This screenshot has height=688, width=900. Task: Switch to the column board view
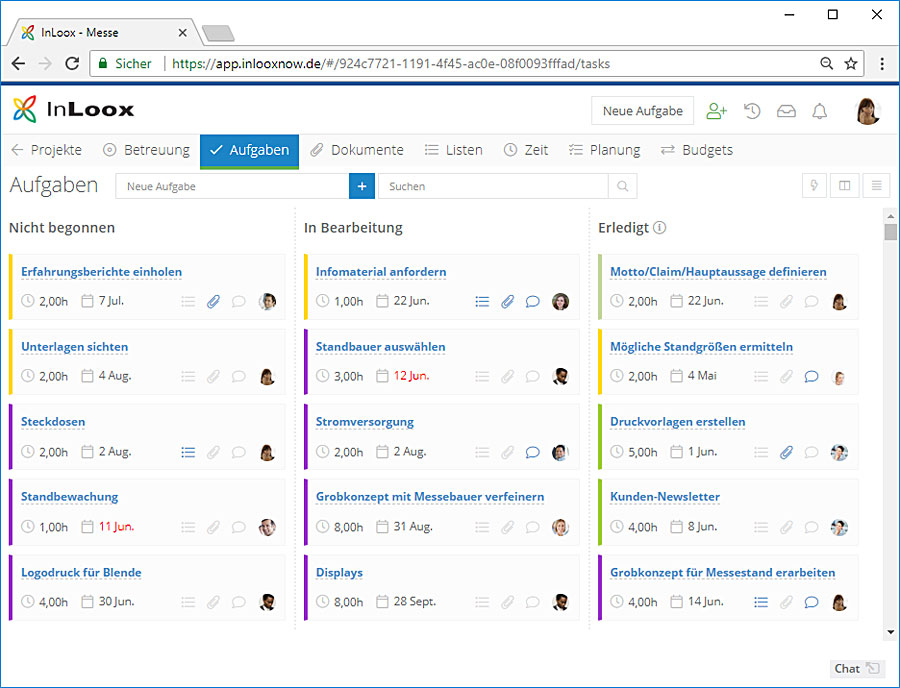click(845, 186)
